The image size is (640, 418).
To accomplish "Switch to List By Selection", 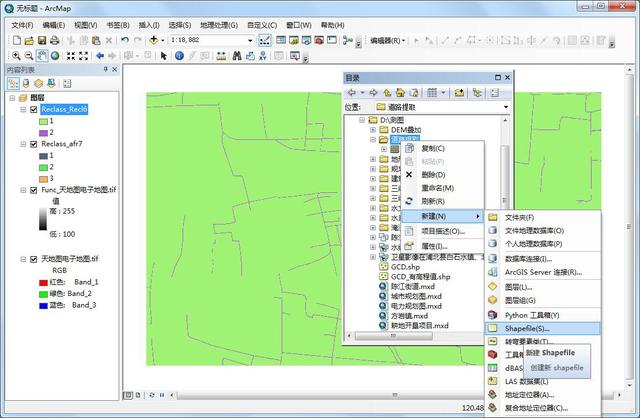I will (x=51, y=83).
